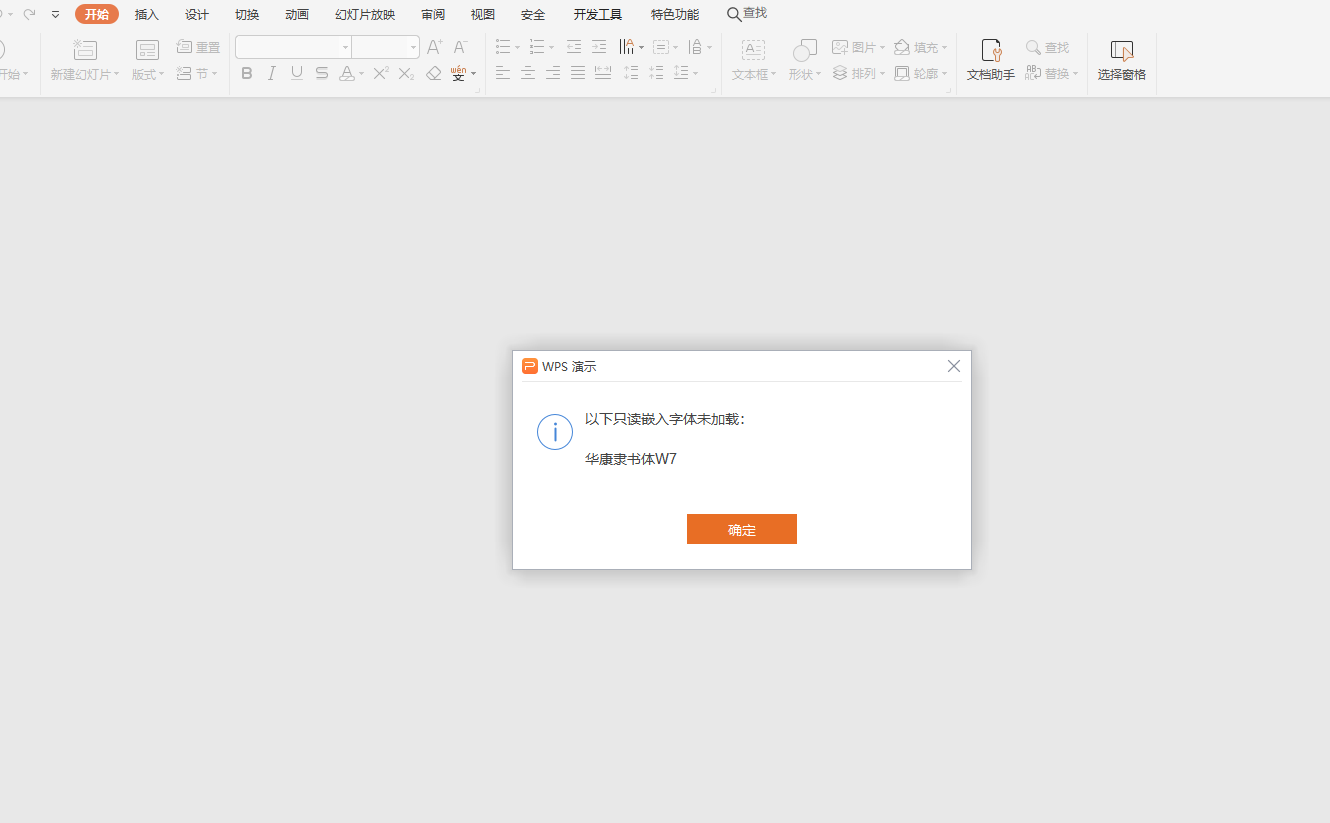Open the 视图 tab
This screenshot has height=823, width=1330.
(483, 14)
